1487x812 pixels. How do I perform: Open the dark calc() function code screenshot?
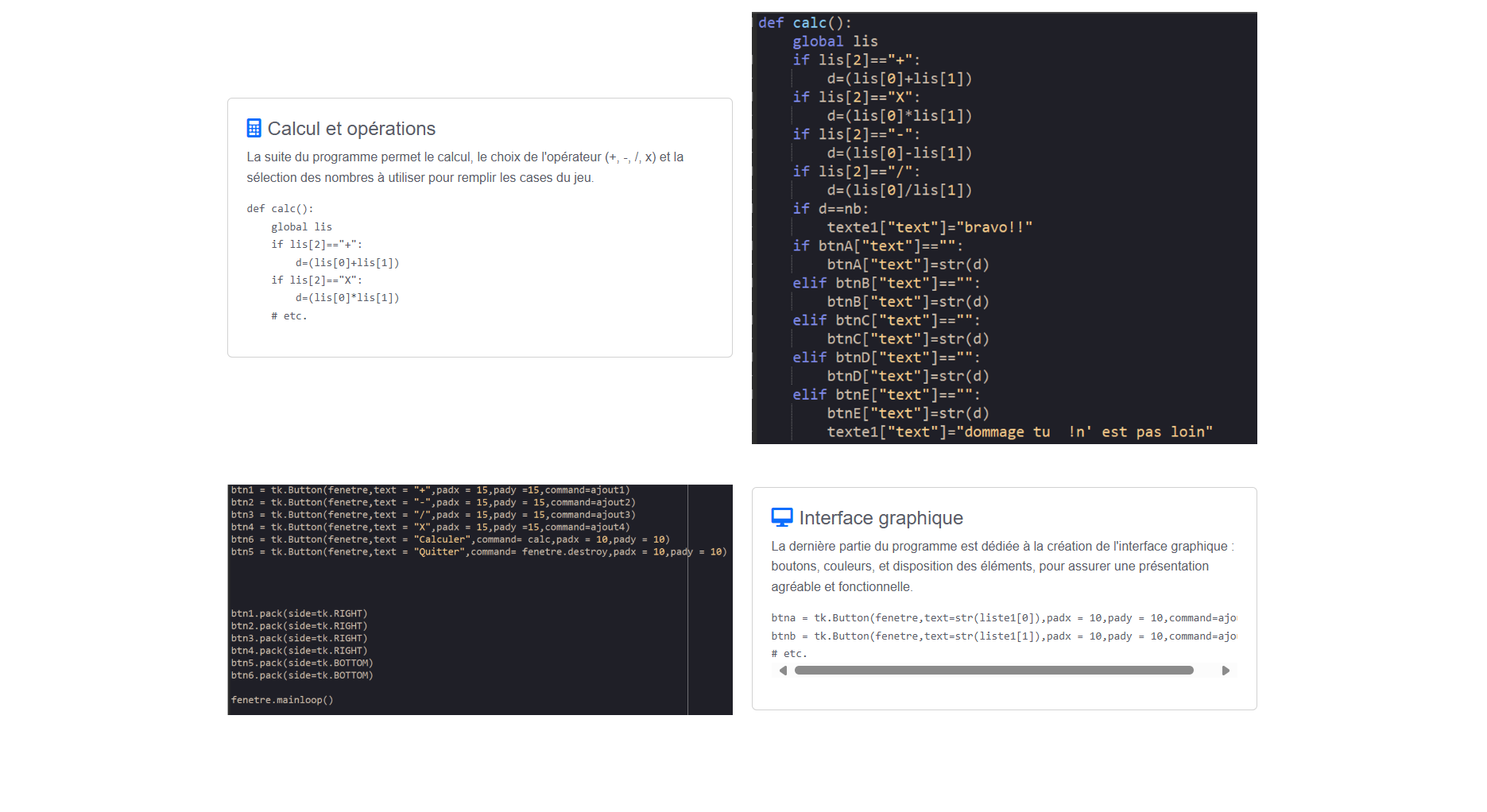point(1004,228)
